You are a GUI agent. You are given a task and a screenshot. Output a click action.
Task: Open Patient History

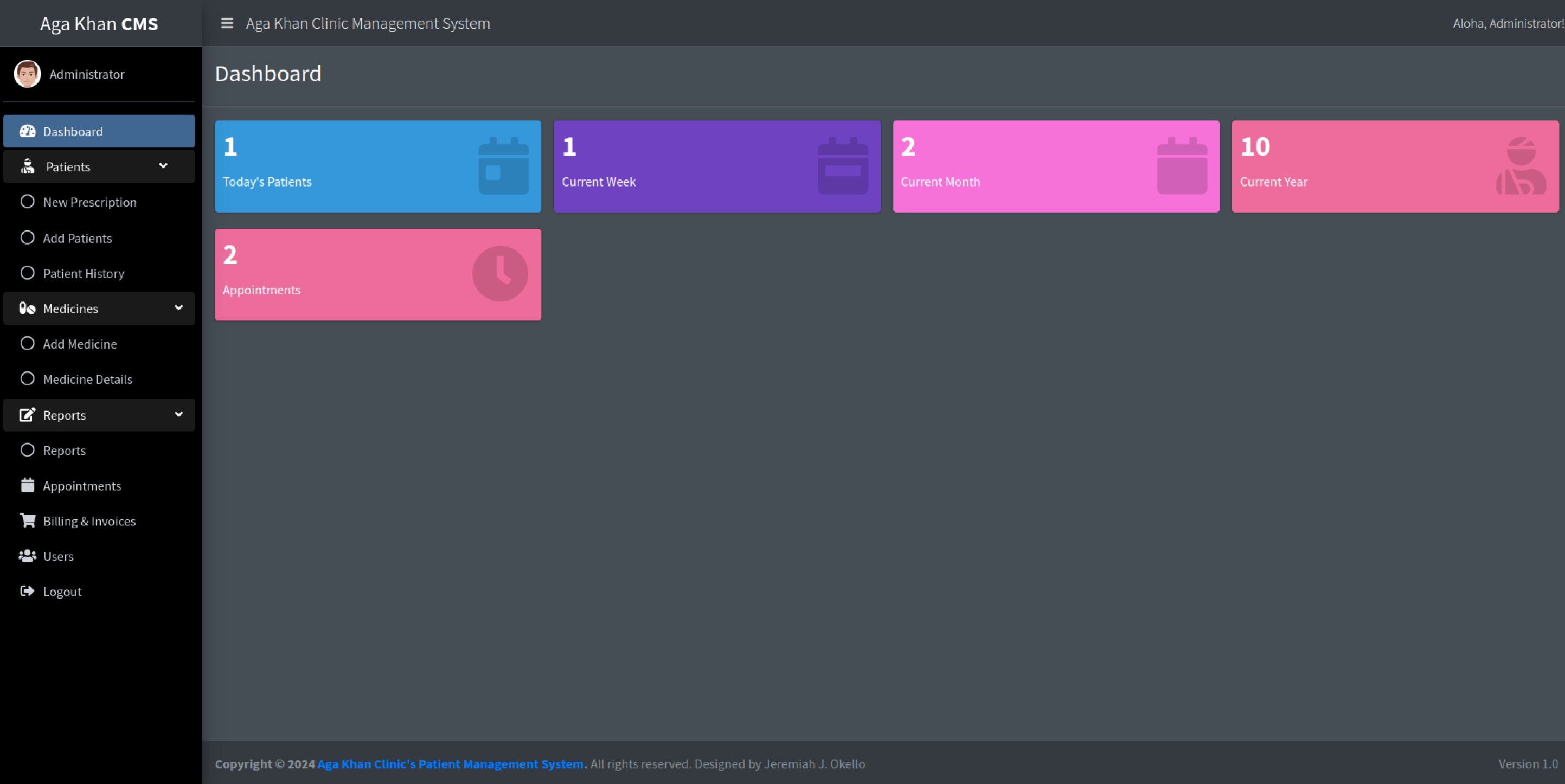[99, 273]
